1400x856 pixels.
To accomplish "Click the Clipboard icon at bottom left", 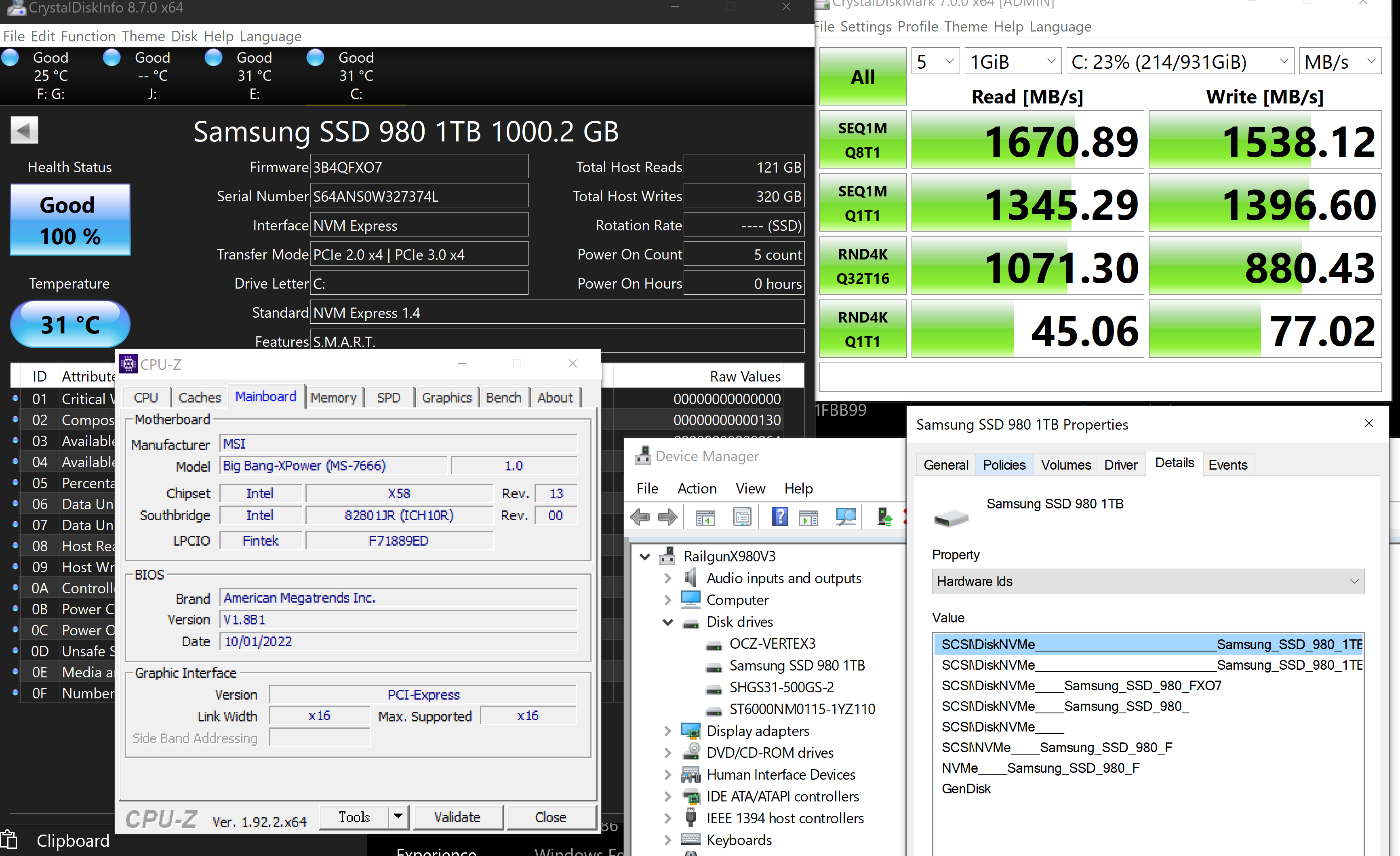I will click(x=9, y=840).
